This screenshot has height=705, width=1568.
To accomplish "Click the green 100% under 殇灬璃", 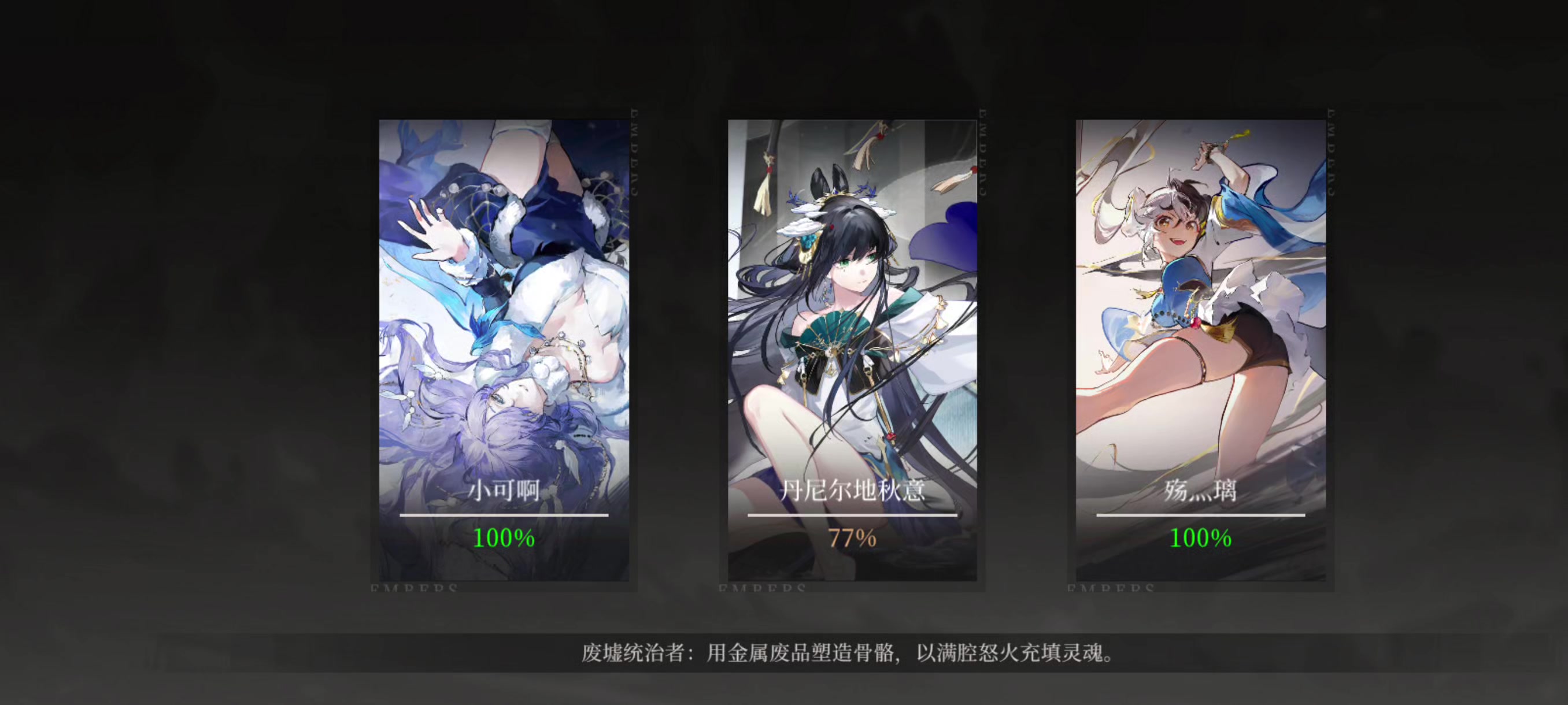I will click(x=1200, y=539).
